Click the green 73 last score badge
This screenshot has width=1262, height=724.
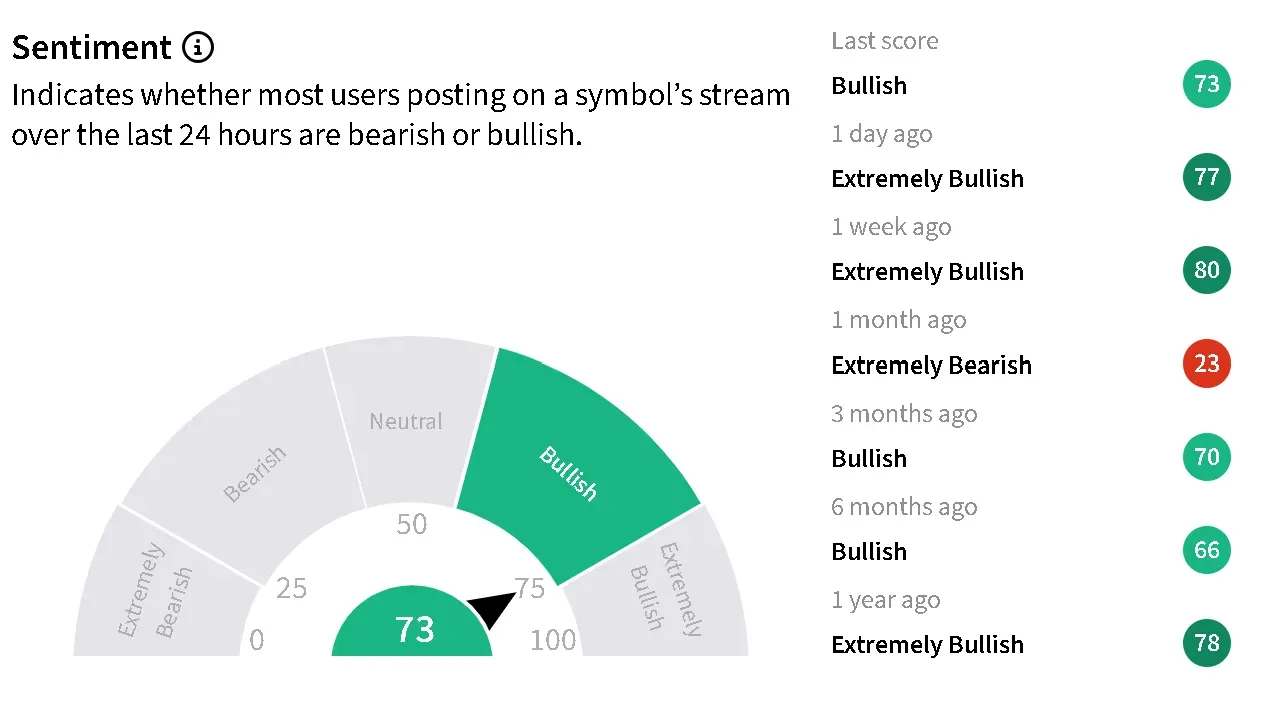click(x=1207, y=84)
